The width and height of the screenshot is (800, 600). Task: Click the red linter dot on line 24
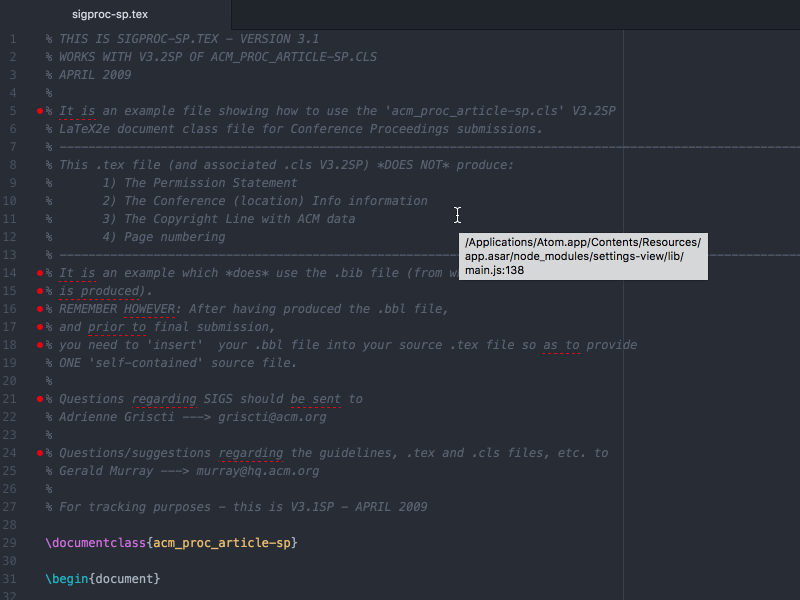pos(39,453)
